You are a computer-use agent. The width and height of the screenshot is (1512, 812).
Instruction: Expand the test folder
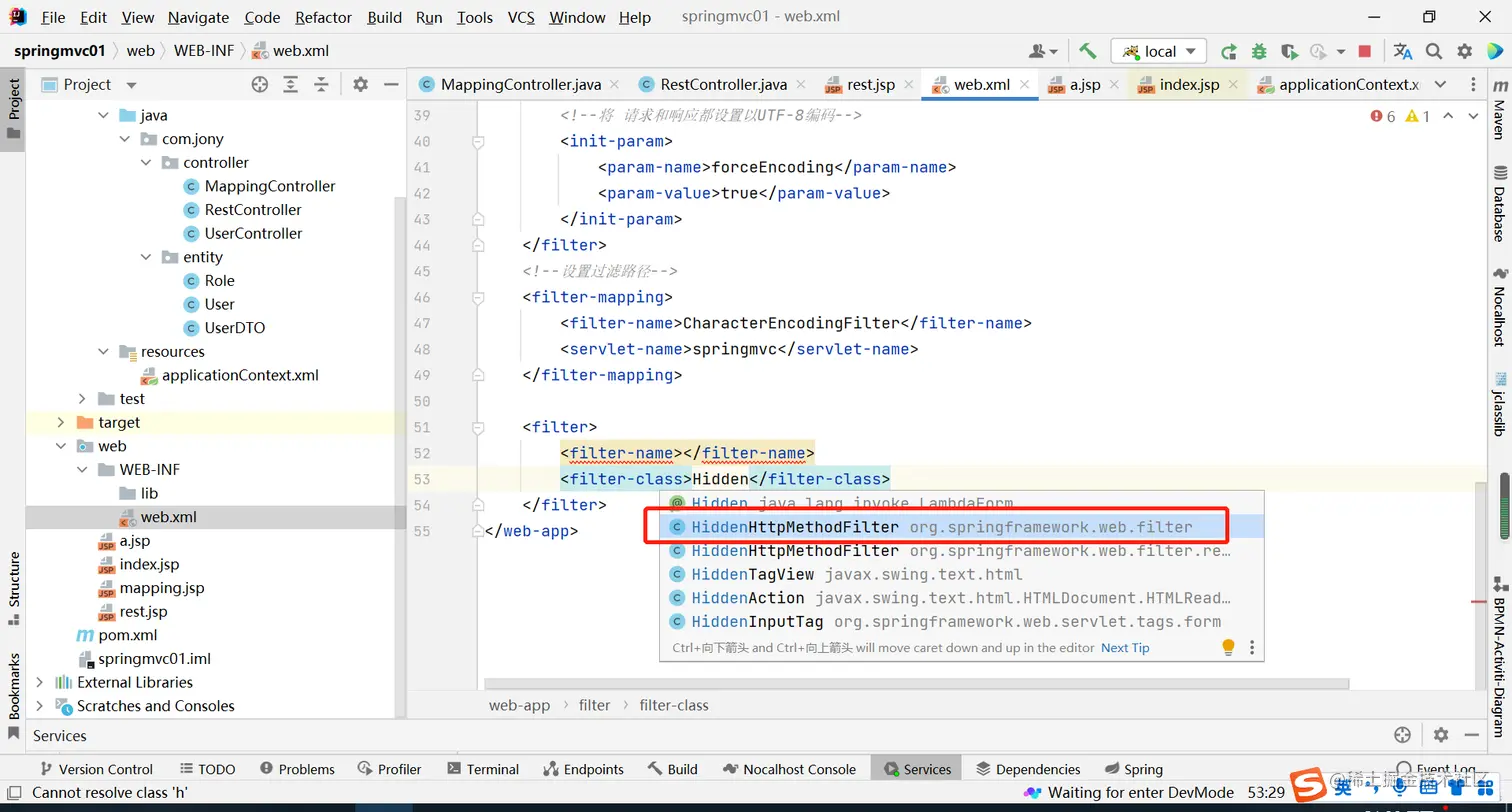coord(82,398)
